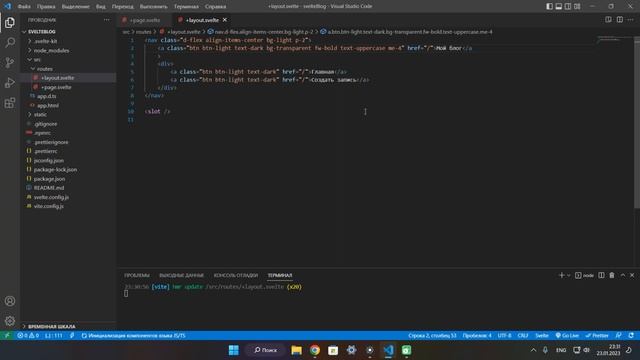Open notifications bell in status bar

(x=631, y=336)
